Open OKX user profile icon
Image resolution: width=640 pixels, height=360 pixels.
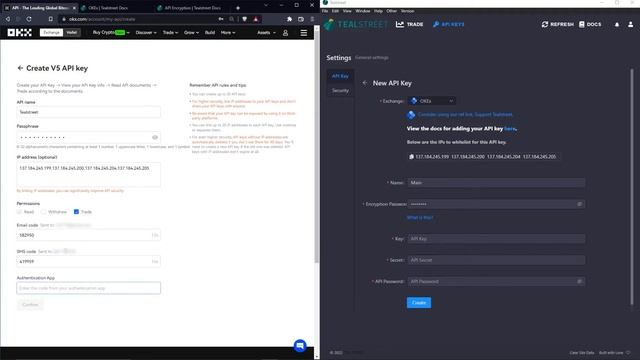pos(285,33)
